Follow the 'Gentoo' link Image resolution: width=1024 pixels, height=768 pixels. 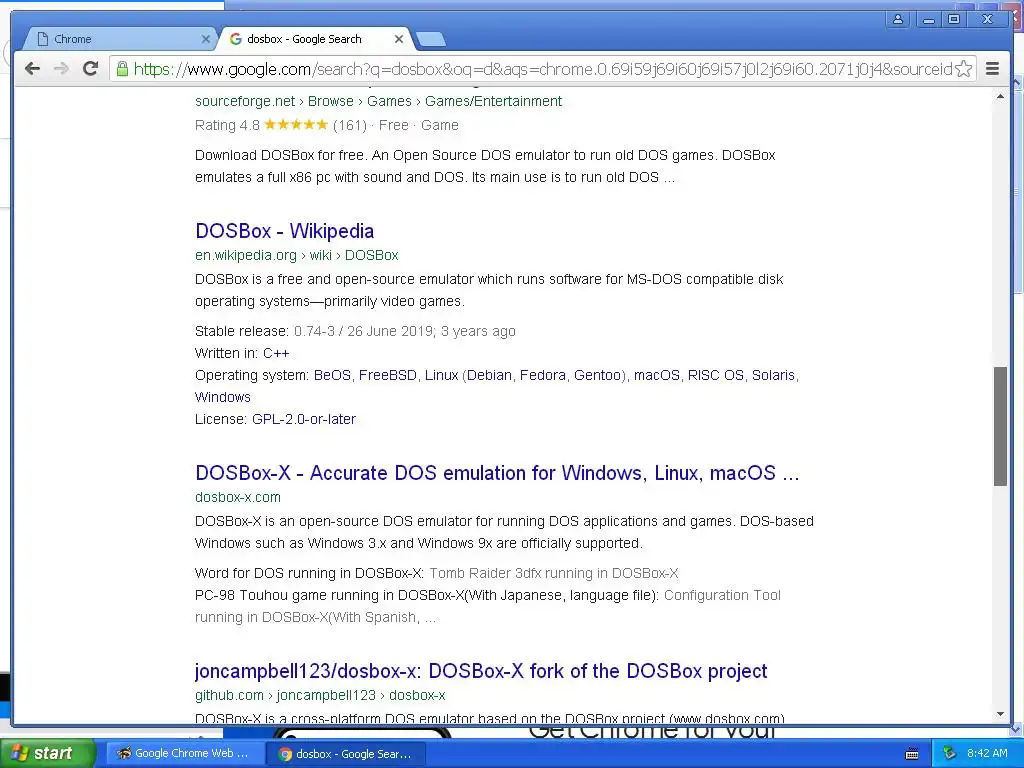[598, 376]
